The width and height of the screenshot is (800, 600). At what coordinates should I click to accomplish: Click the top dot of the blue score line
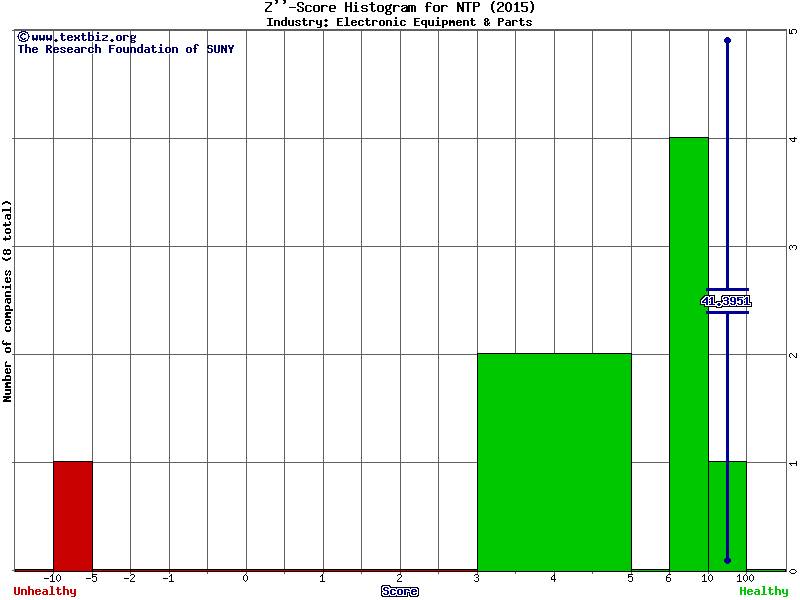tap(728, 40)
